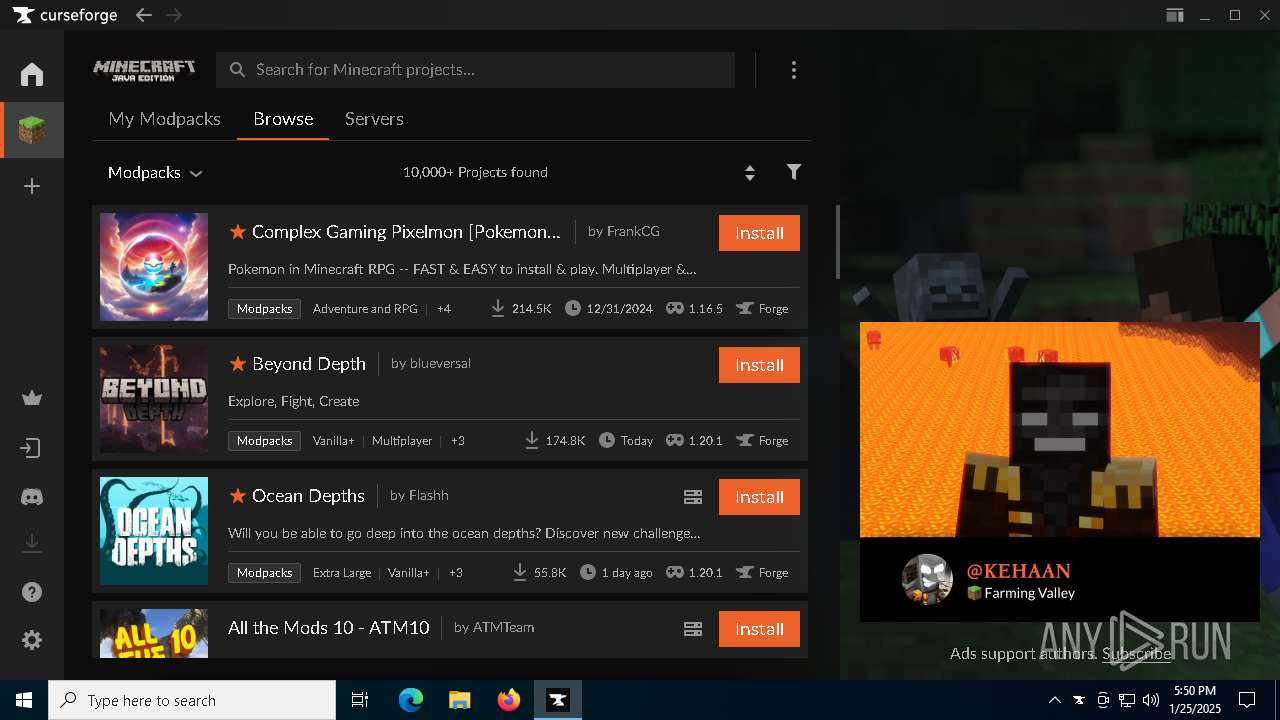Viewport: 1280px width, 720px height.
Task: Select the Browse tab
Action: tap(283, 119)
